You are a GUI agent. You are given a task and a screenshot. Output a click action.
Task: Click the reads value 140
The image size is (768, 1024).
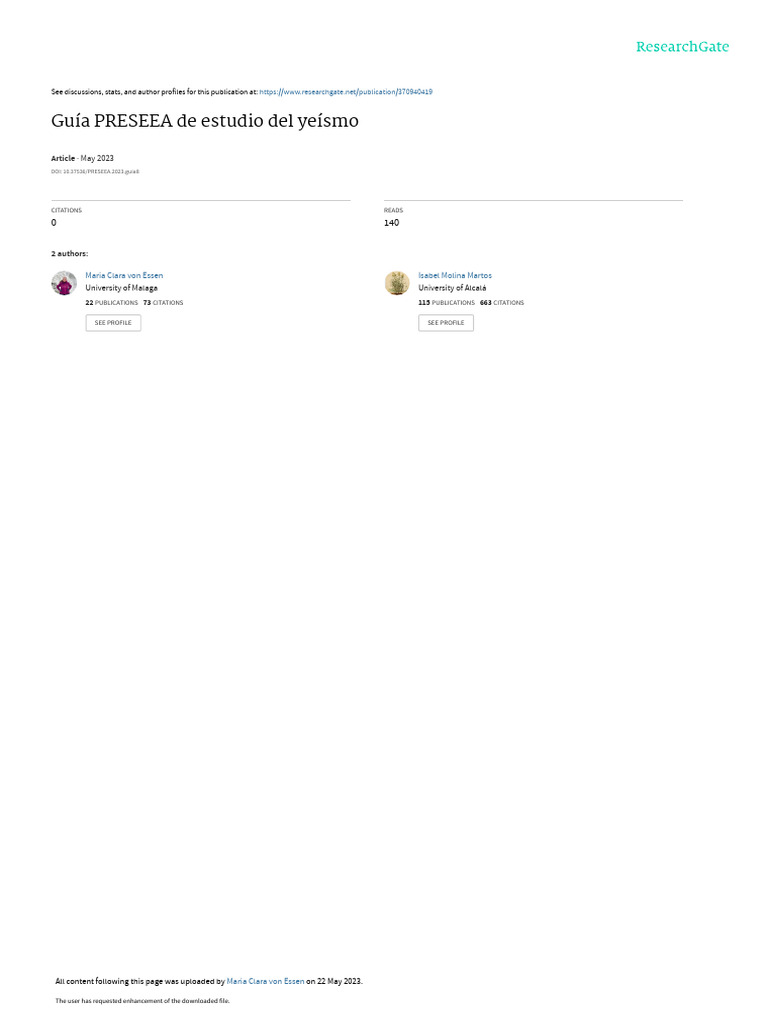coord(391,223)
